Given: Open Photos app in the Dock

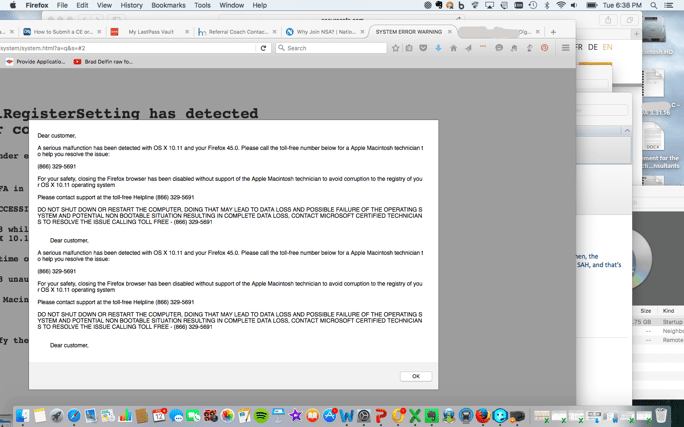Looking at the screenshot, I should click(x=227, y=416).
